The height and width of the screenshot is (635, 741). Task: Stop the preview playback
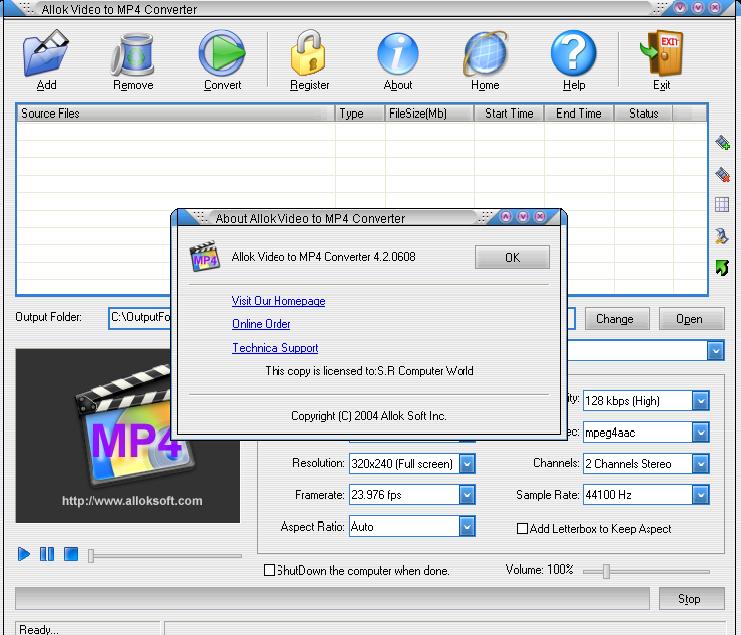coord(71,554)
